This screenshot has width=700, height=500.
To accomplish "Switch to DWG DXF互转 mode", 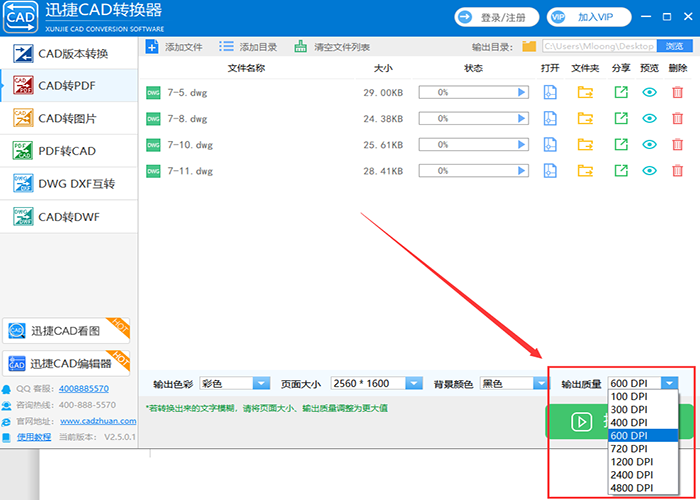I will click(x=69, y=183).
